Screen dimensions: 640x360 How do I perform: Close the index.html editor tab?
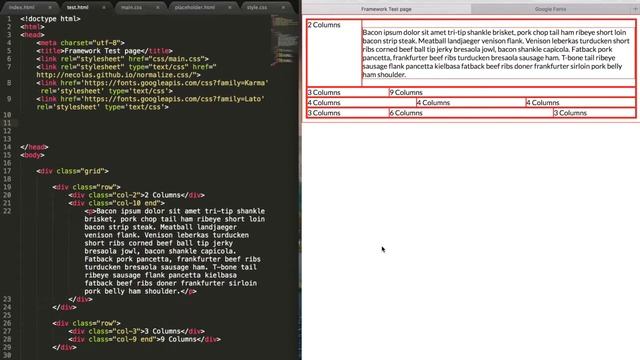click(x=50, y=7)
